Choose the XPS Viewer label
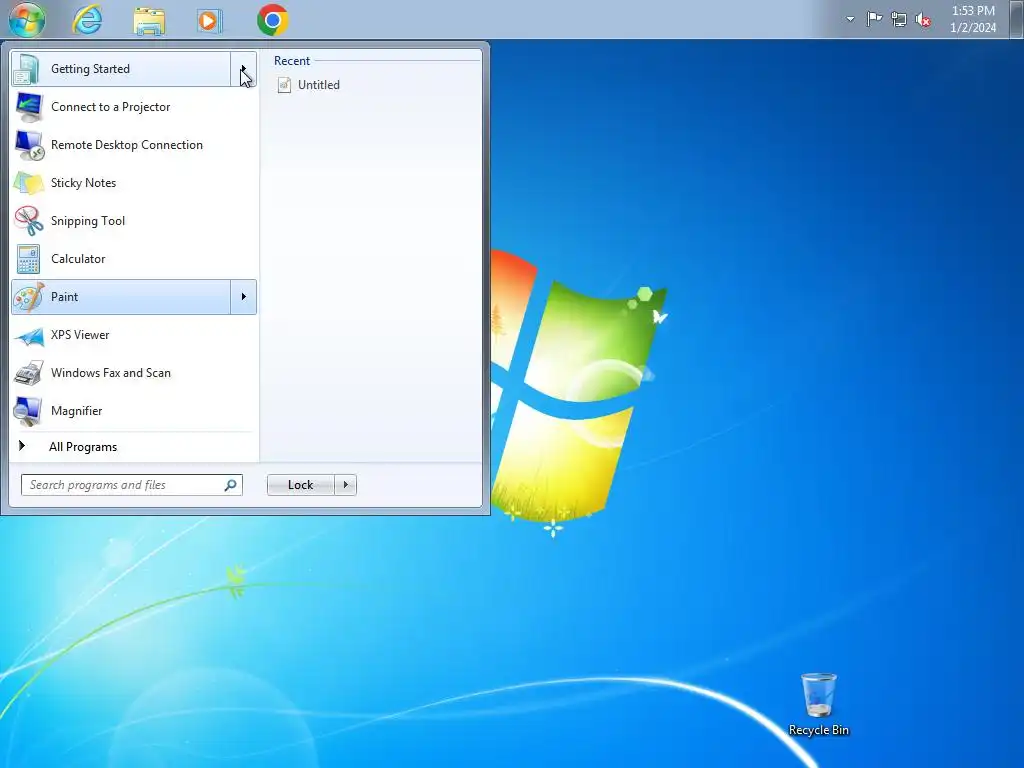Screen dimensions: 1024x768 80,335
